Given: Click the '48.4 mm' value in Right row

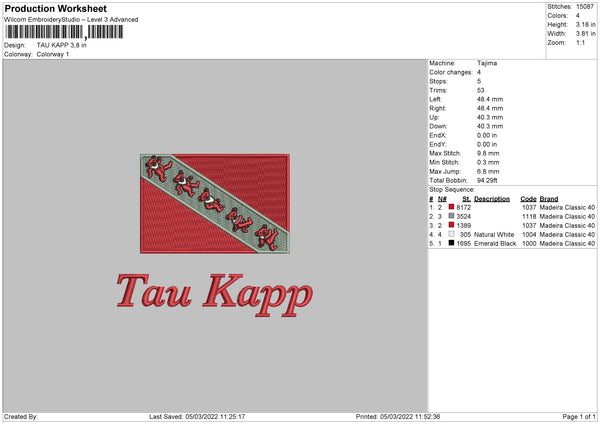Looking at the screenshot, I should click(490, 108).
